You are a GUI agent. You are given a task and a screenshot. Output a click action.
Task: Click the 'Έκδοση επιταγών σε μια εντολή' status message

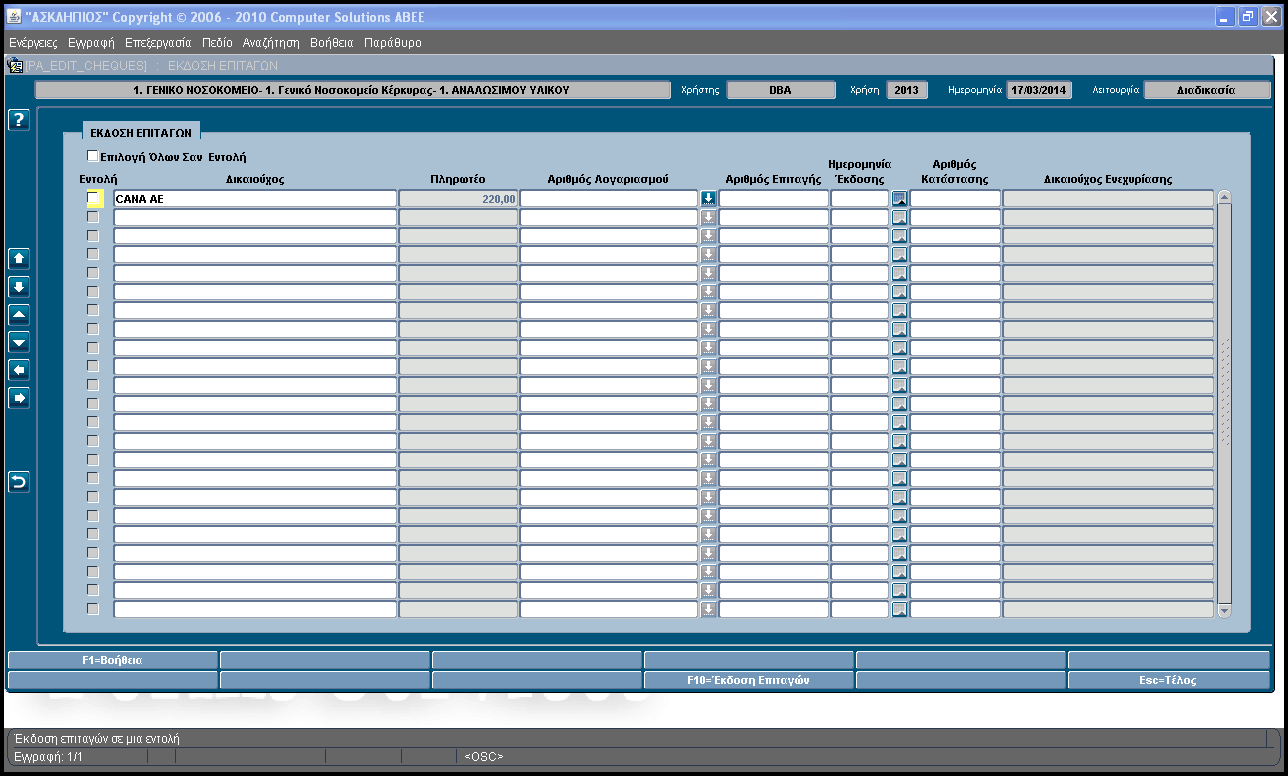[97, 739]
